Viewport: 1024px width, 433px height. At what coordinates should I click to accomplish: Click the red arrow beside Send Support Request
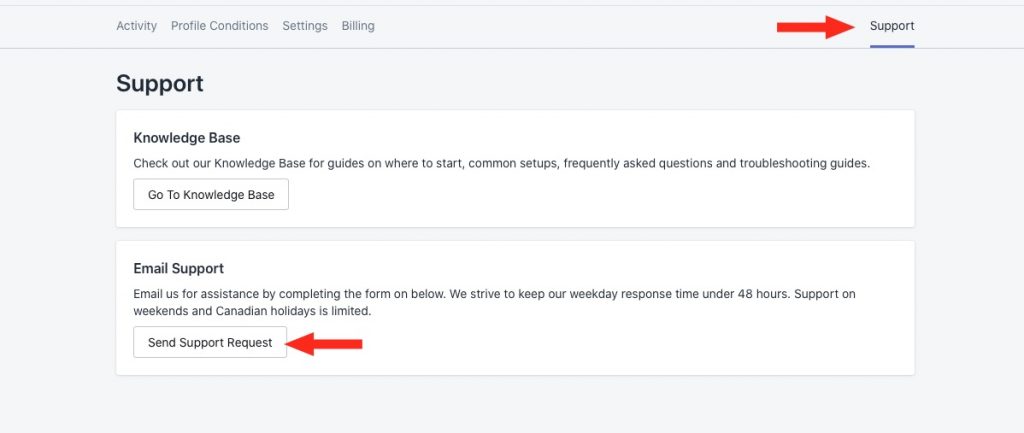tap(324, 344)
